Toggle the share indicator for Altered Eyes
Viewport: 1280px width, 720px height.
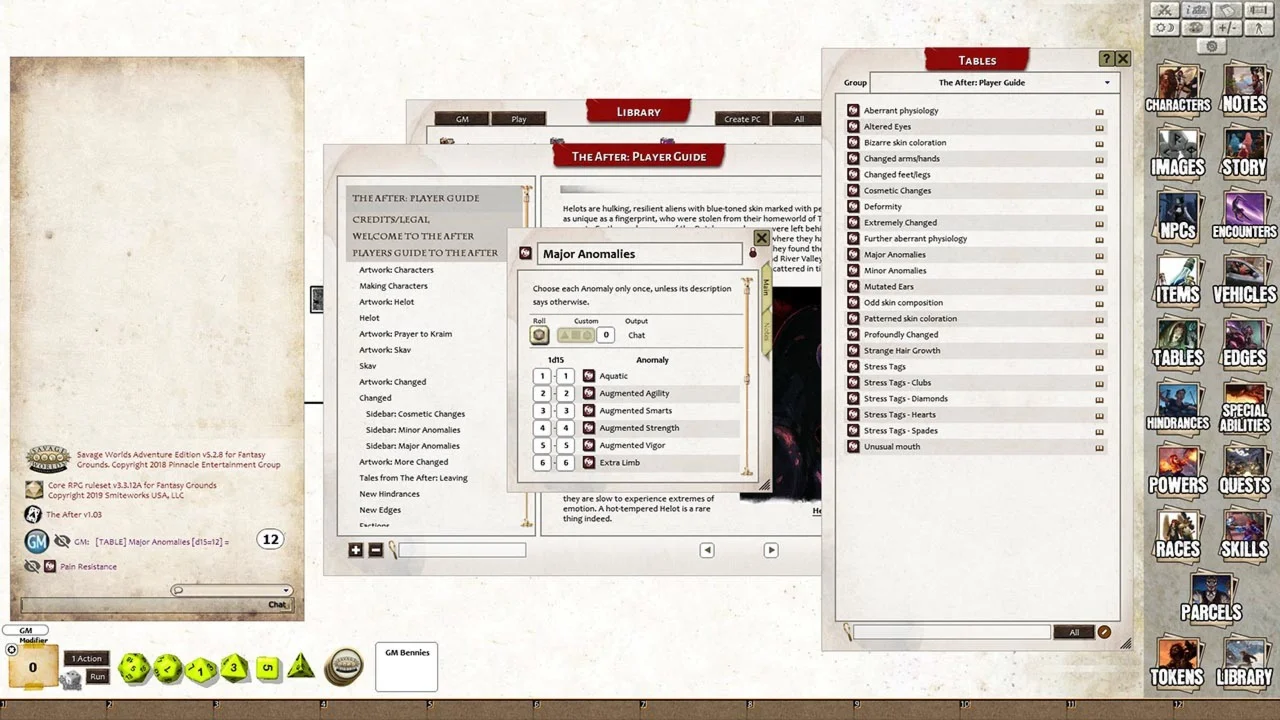pyautogui.click(x=1099, y=127)
